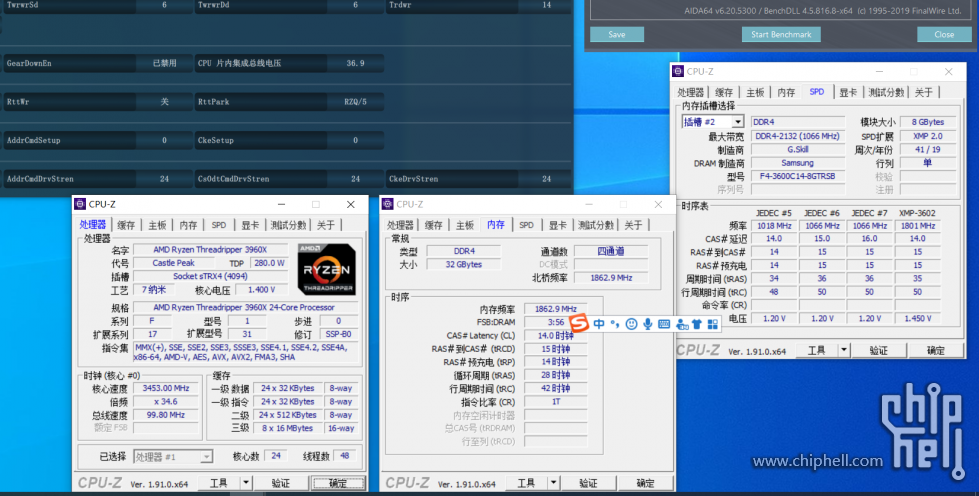Click 验证 in the processor window
Screen dimensions: 979x496
pos(281,483)
